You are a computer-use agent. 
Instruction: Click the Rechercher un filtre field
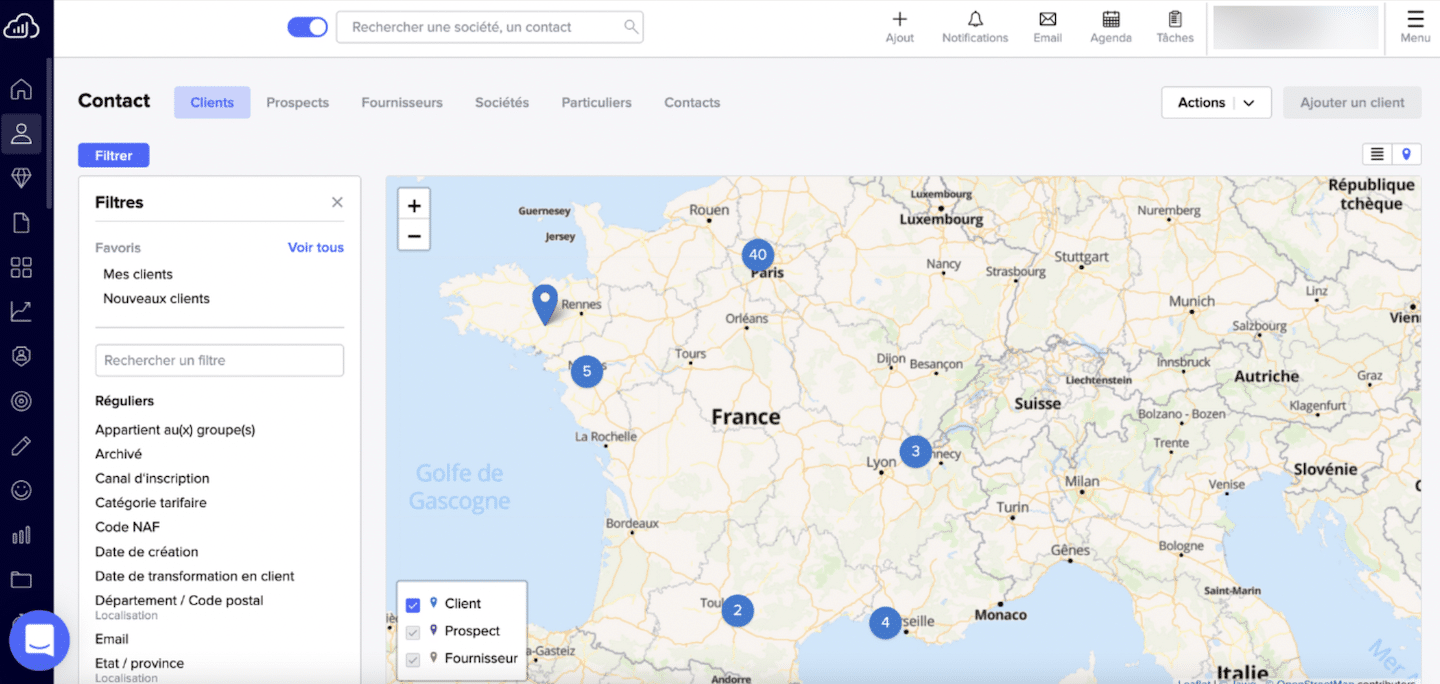[x=219, y=361]
